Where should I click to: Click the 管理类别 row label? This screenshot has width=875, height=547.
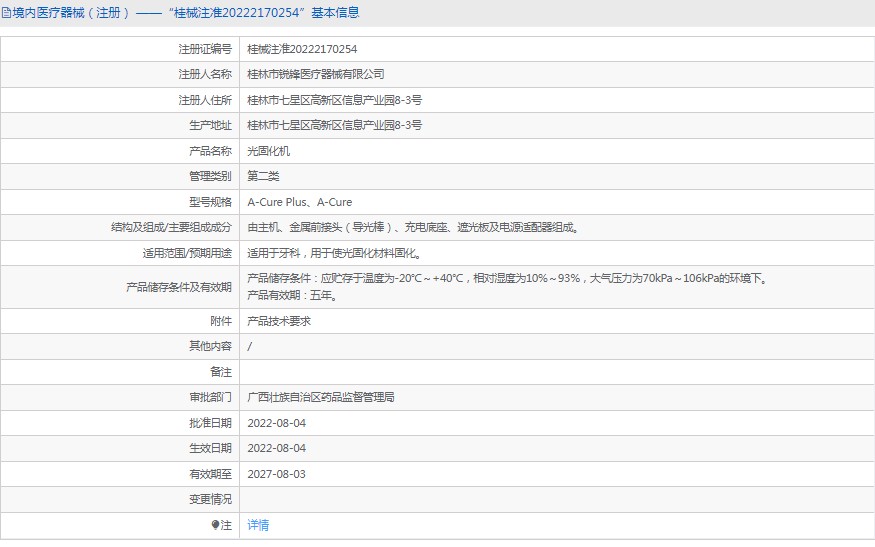tap(210, 176)
